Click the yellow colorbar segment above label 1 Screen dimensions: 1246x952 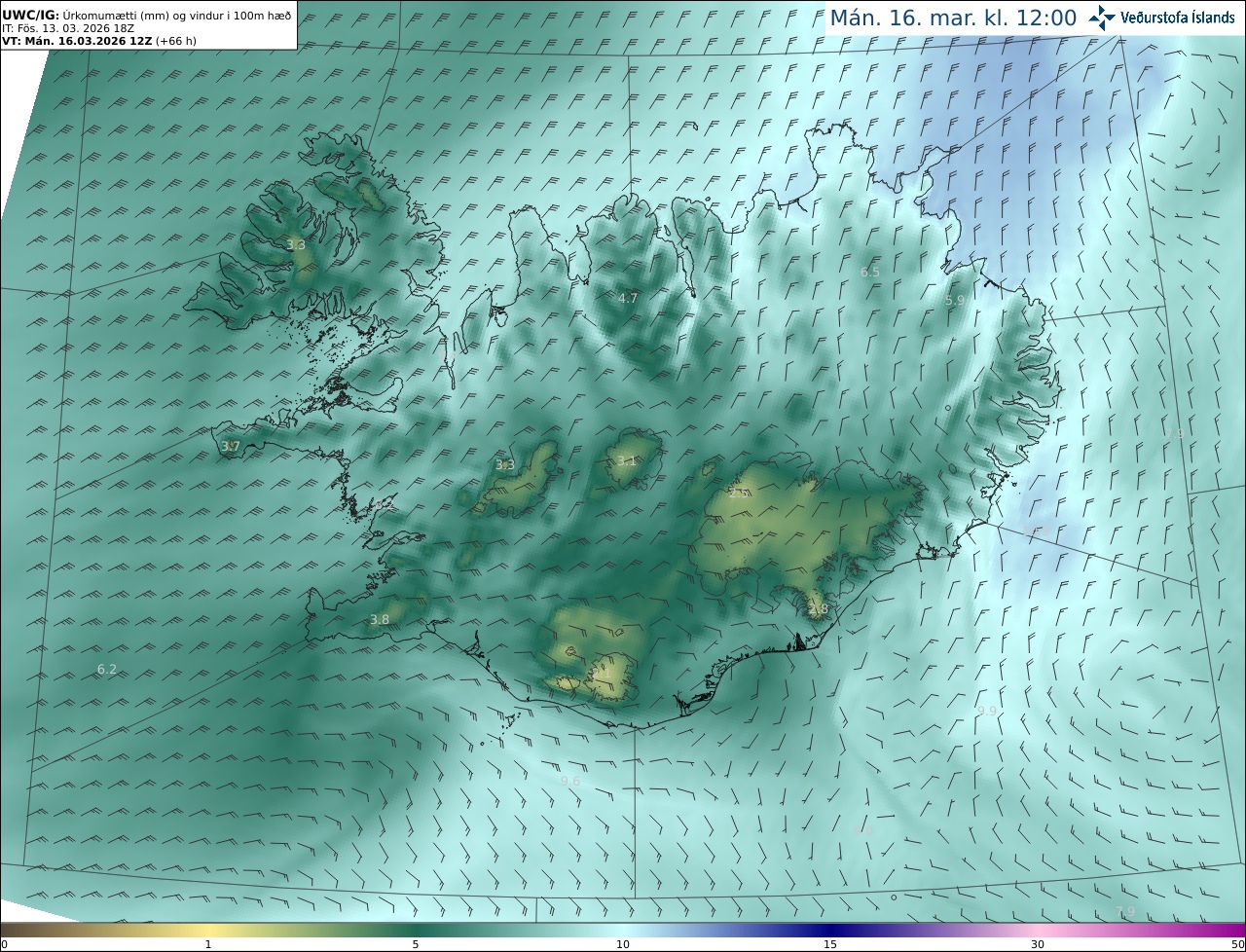tap(208, 930)
